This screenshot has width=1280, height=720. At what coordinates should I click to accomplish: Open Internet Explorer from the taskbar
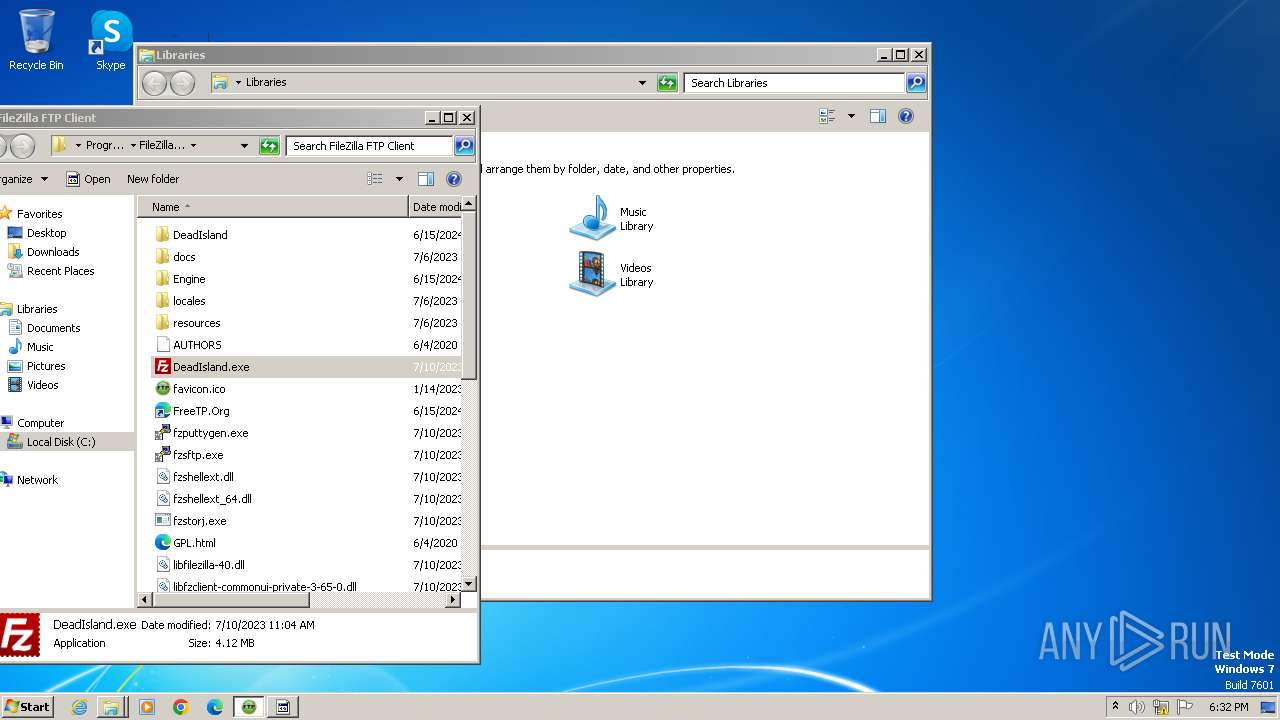(x=79, y=707)
